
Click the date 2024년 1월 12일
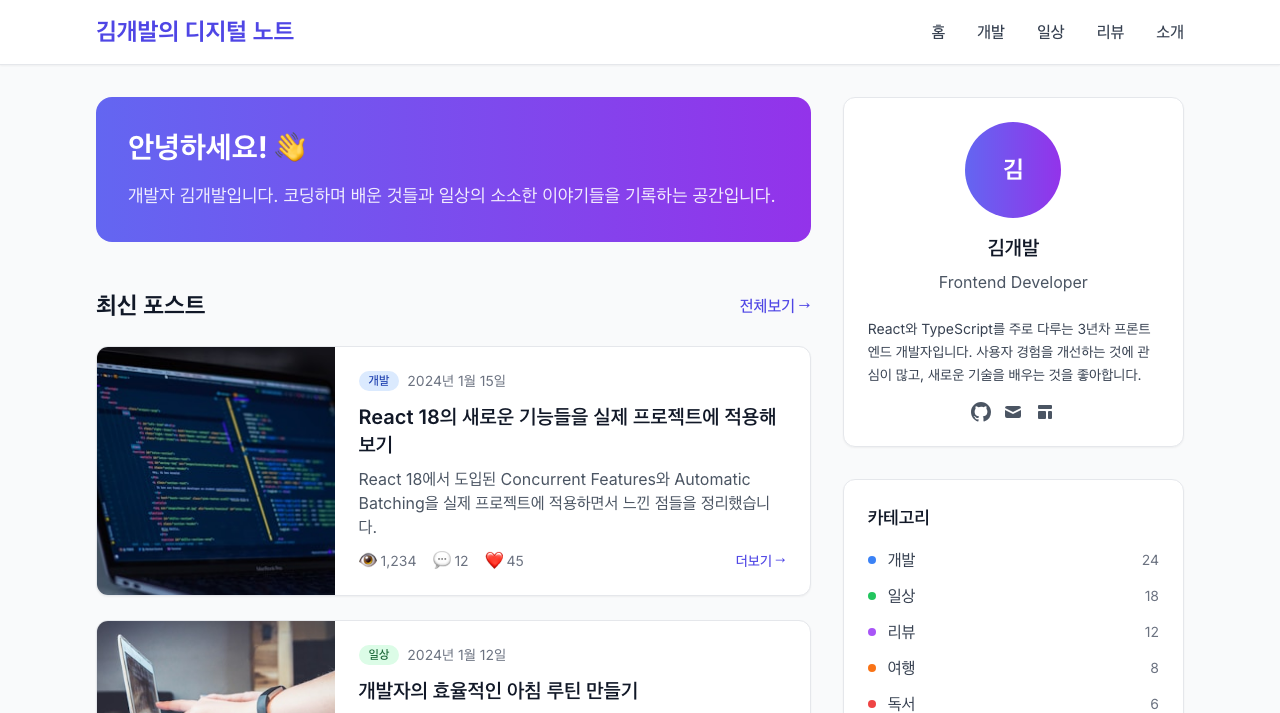pyautogui.click(x=456, y=655)
